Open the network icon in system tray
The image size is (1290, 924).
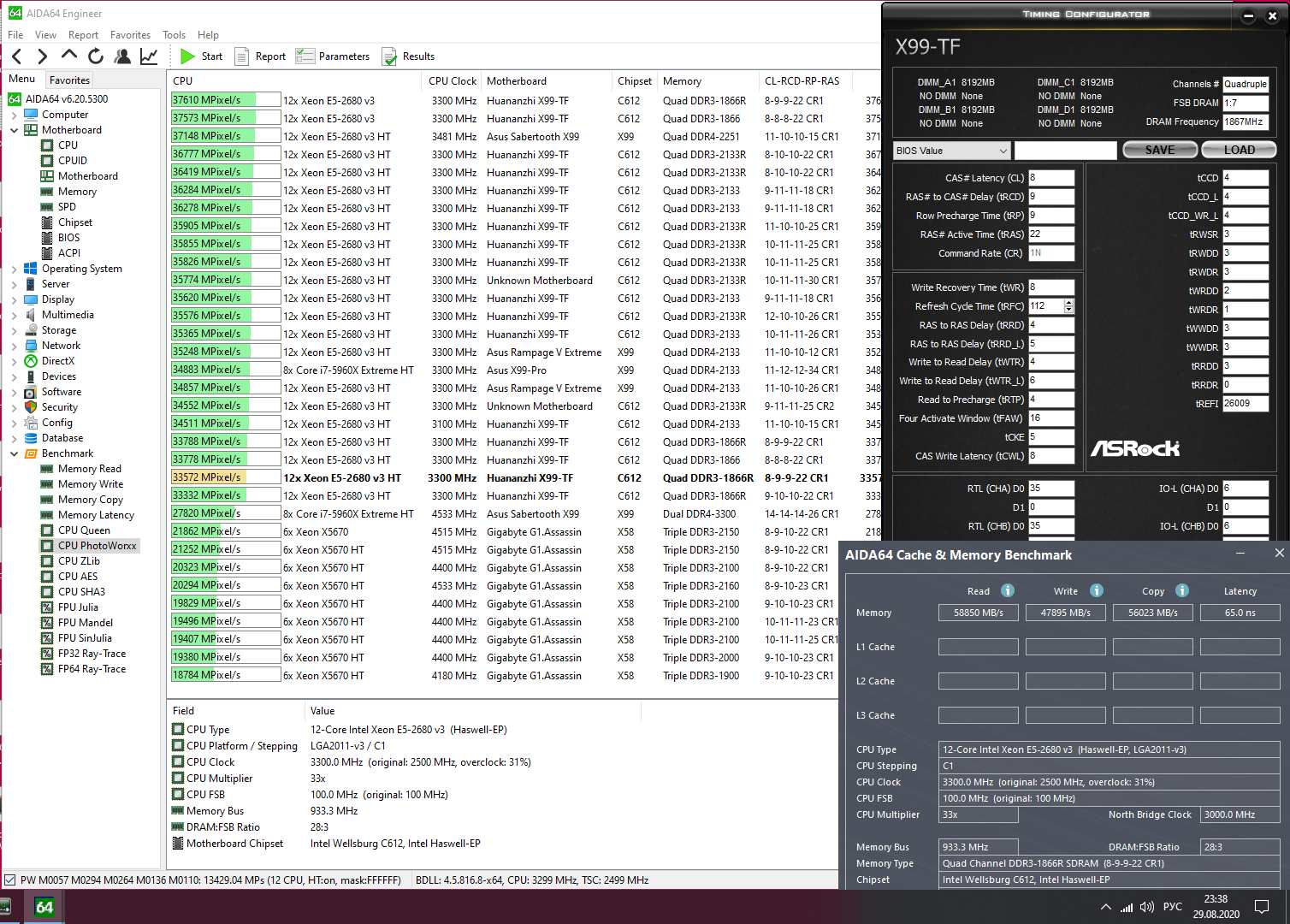click(x=1127, y=907)
